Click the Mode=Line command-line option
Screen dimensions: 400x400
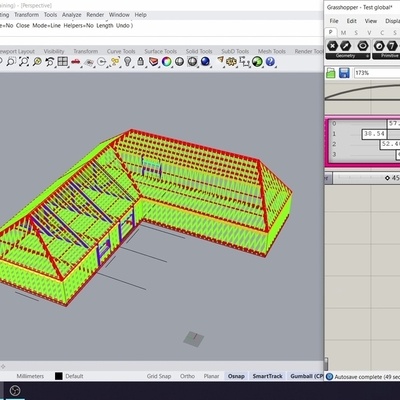tap(46, 25)
